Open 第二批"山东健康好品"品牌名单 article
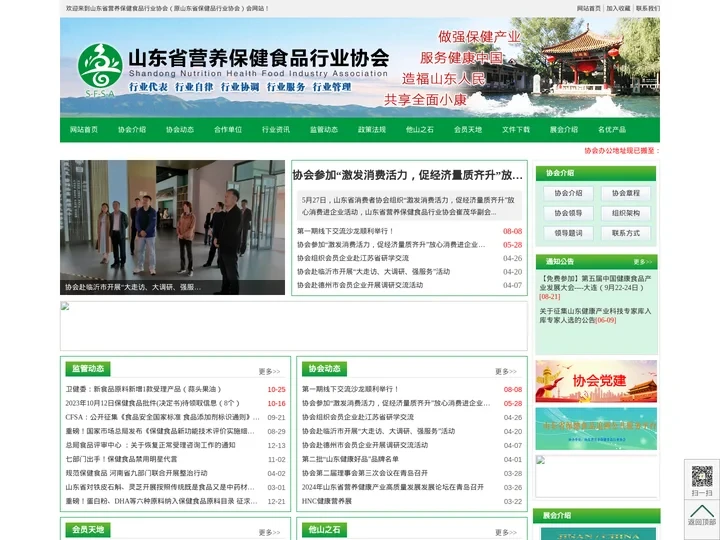This screenshot has width=720, height=540. coord(350,459)
